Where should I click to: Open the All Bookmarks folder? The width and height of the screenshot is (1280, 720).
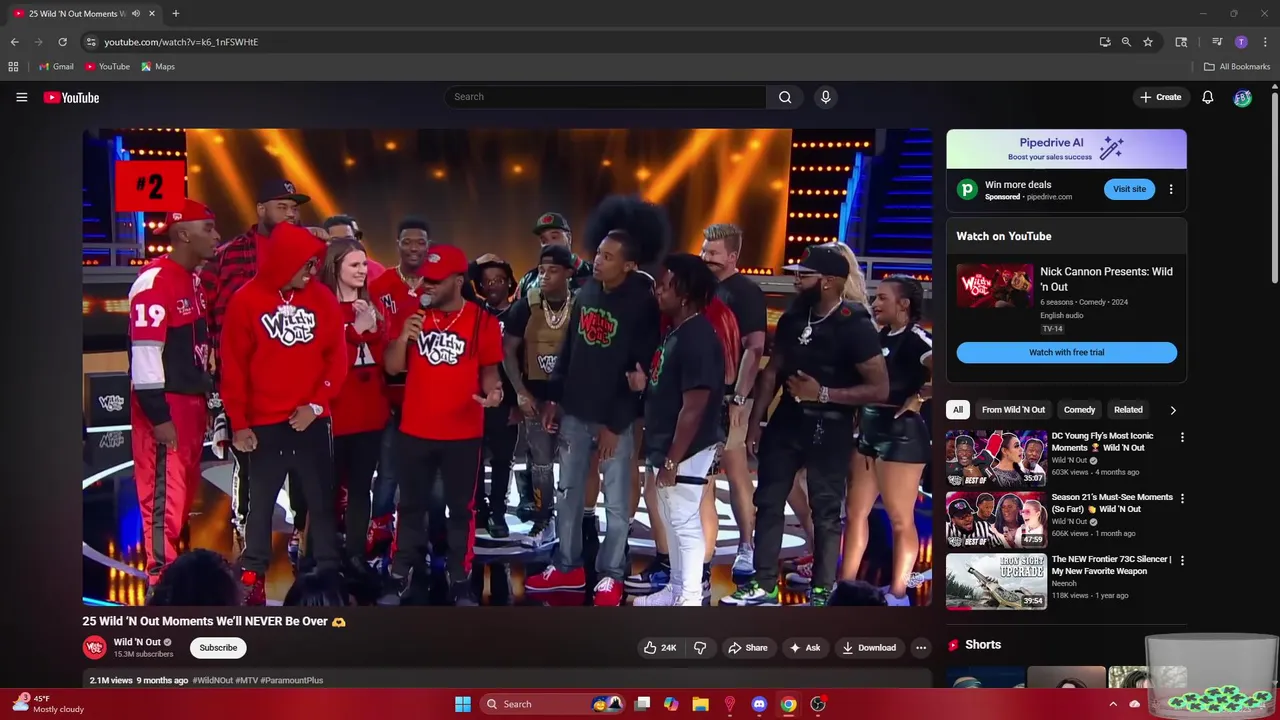tap(1236, 67)
